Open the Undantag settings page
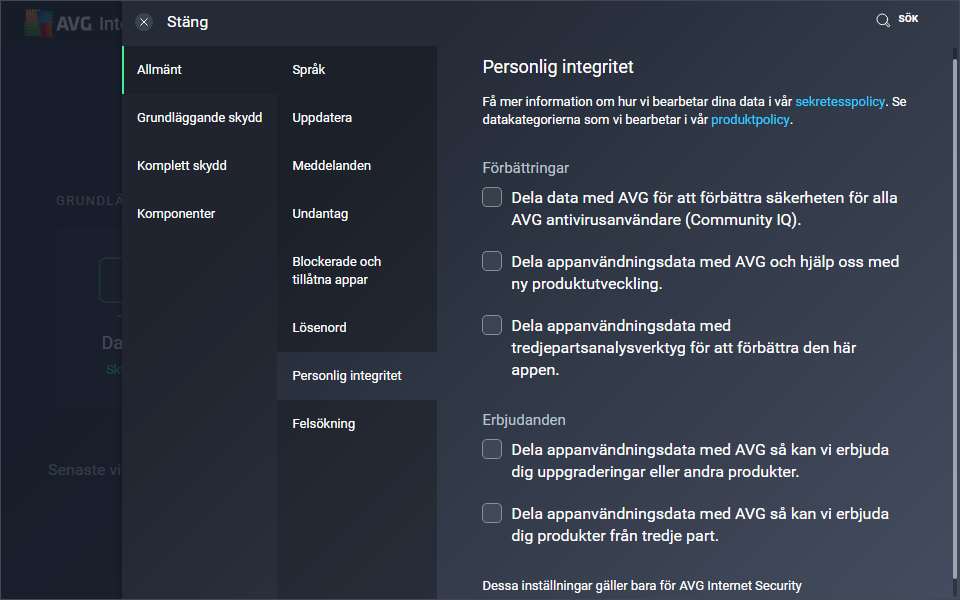Screen dimensions: 960x600 click(357, 214)
